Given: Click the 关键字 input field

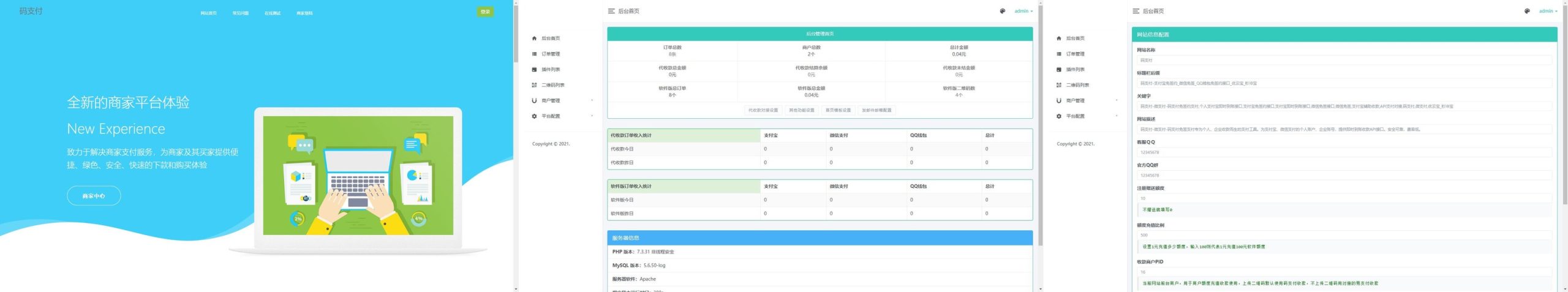Looking at the screenshot, I should coord(1344,107).
